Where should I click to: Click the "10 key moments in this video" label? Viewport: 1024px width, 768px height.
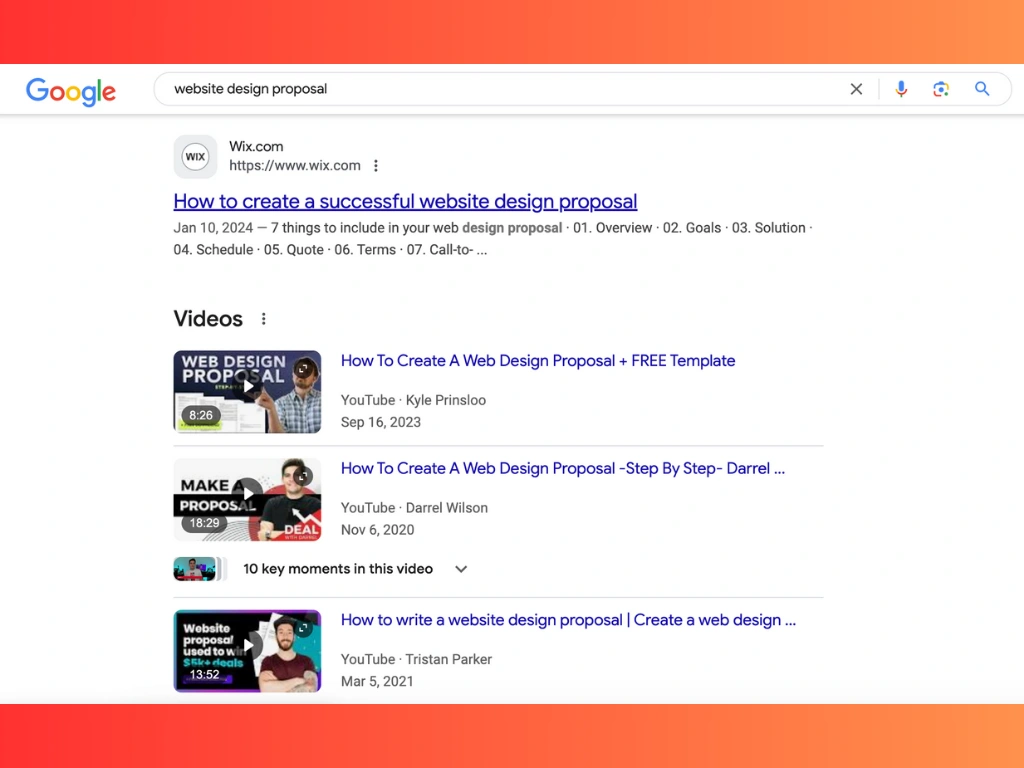coord(338,569)
